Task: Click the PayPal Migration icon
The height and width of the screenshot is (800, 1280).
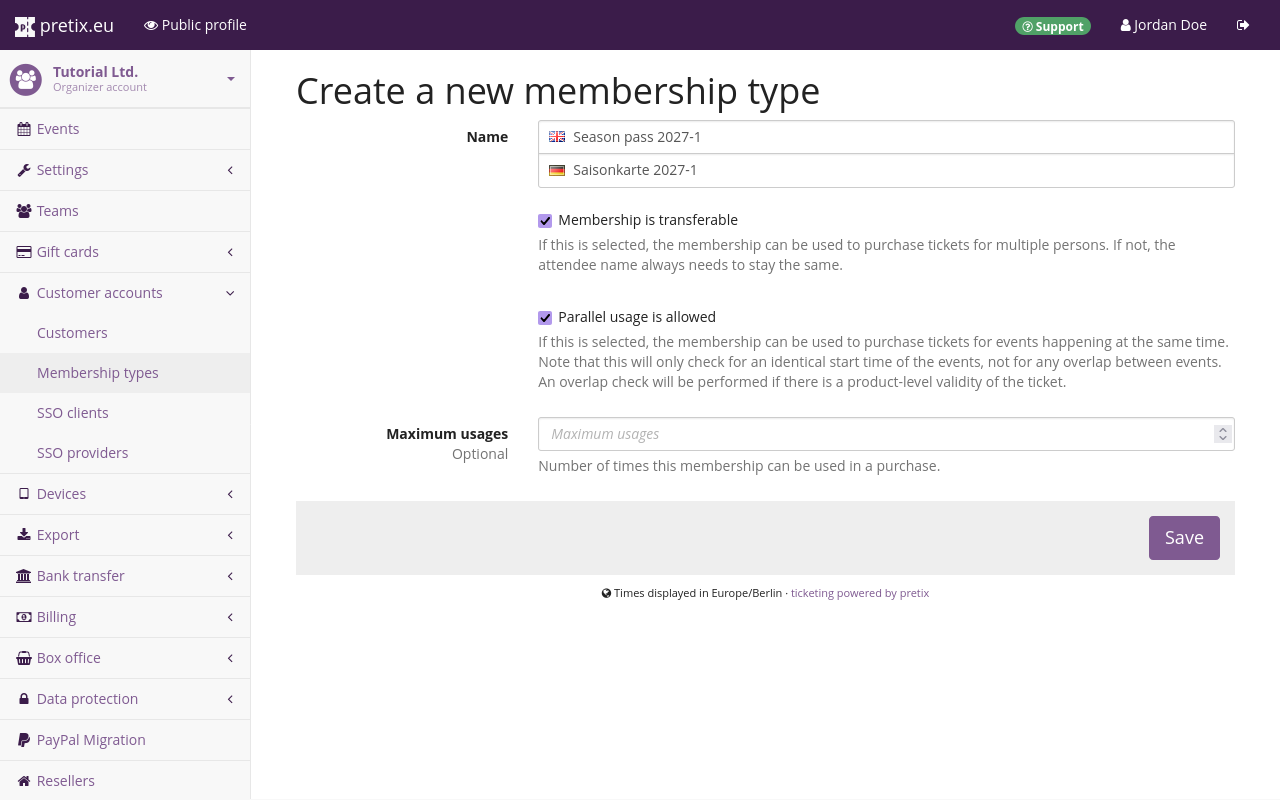Action: click(x=23, y=739)
